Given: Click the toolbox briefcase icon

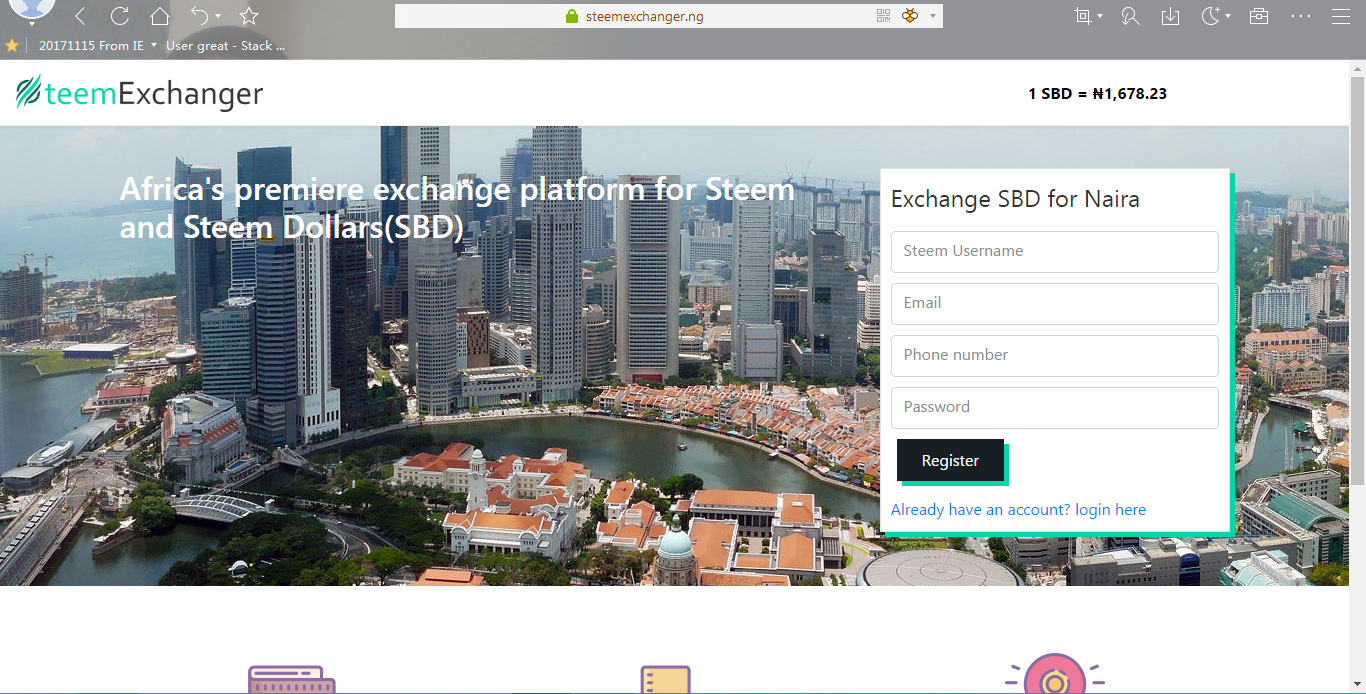Looking at the screenshot, I should 1259,16.
